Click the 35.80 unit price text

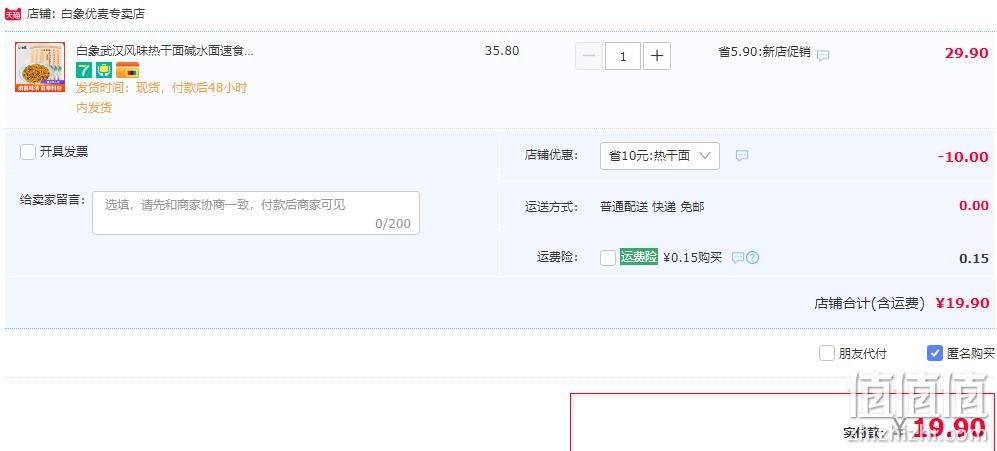click(502, 52)
